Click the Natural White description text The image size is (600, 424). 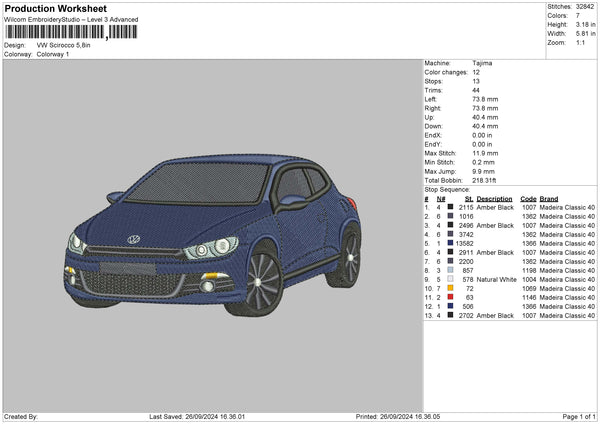tap(495, 279)
